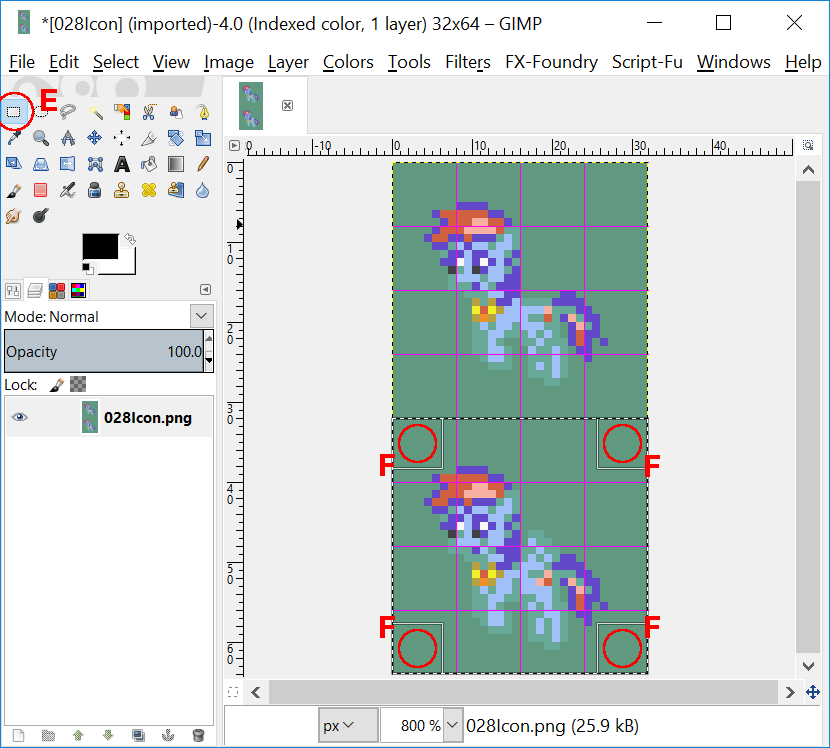
Task: Select the Text tool
Action: (x=122, y=163)
